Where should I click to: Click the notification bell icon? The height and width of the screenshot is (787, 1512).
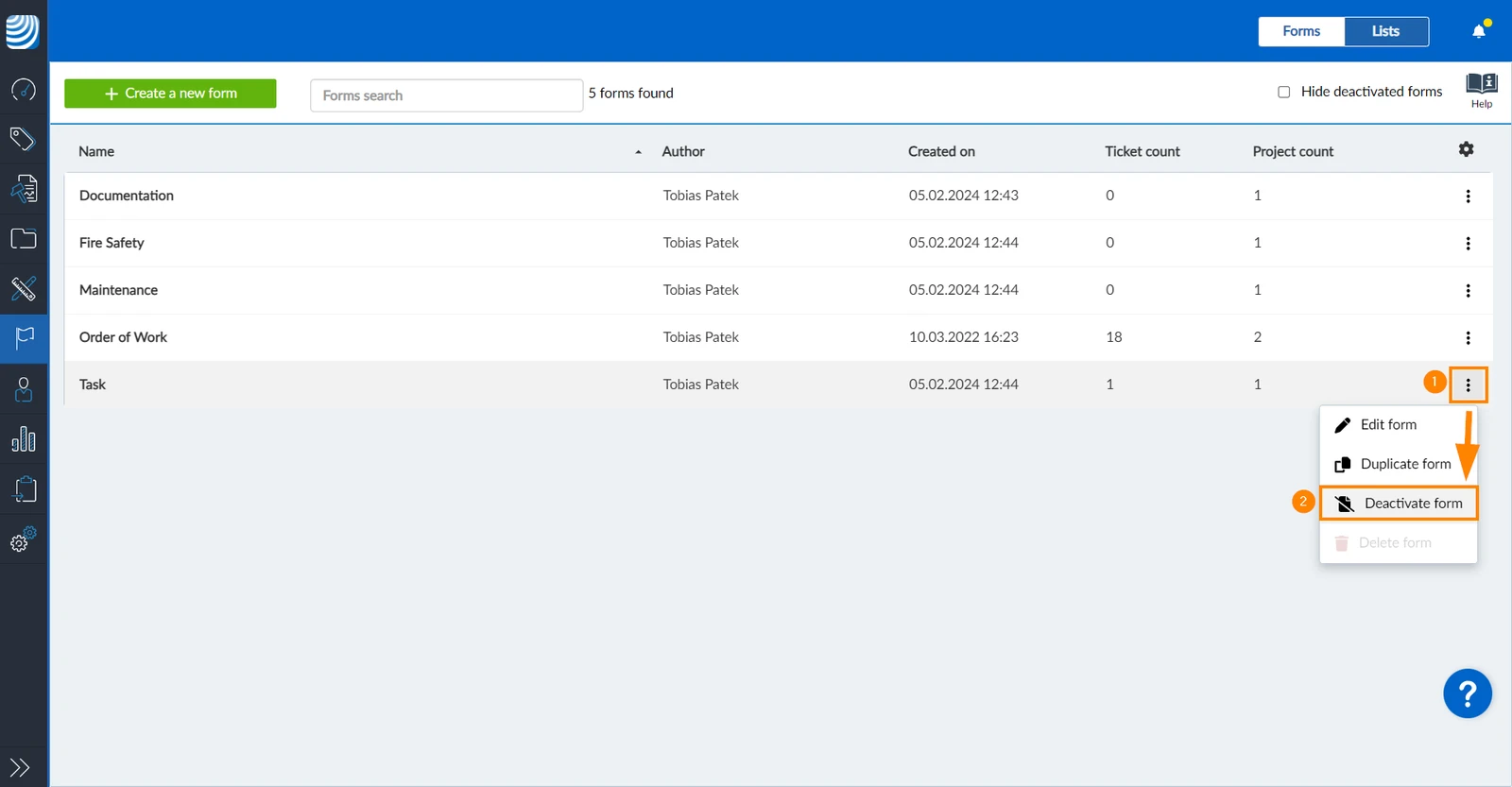1479,31
